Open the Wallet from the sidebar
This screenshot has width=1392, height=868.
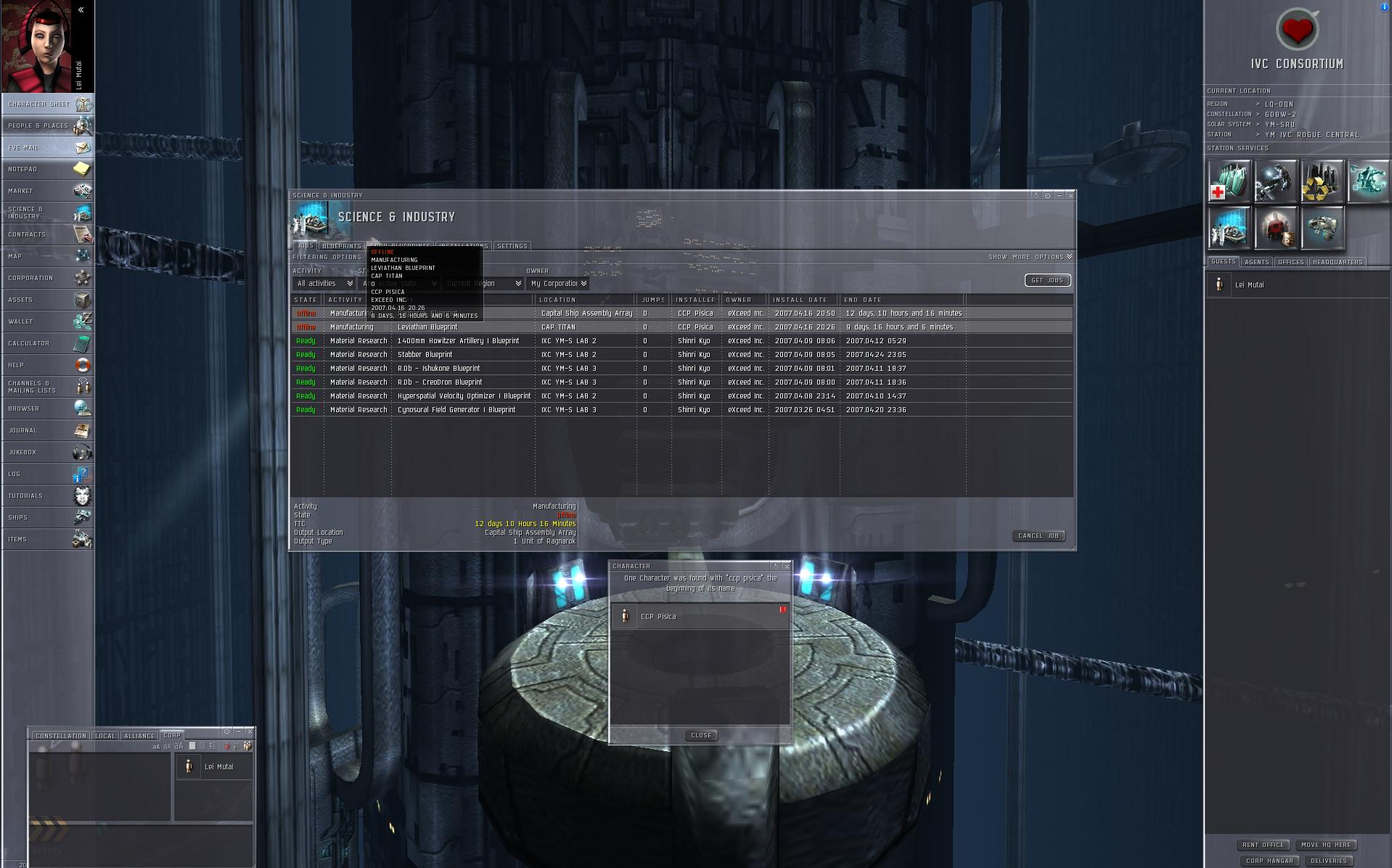click(47, 322)
